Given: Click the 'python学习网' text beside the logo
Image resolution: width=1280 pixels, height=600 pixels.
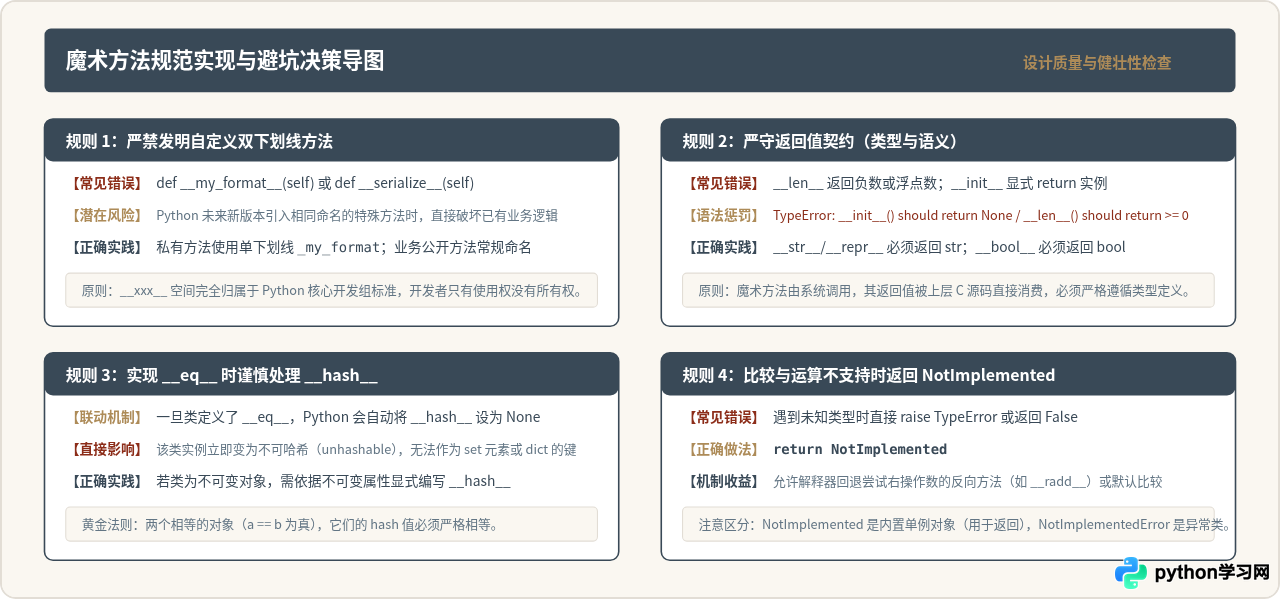Looking at the screenshot, I should (x=1212, y=573).
